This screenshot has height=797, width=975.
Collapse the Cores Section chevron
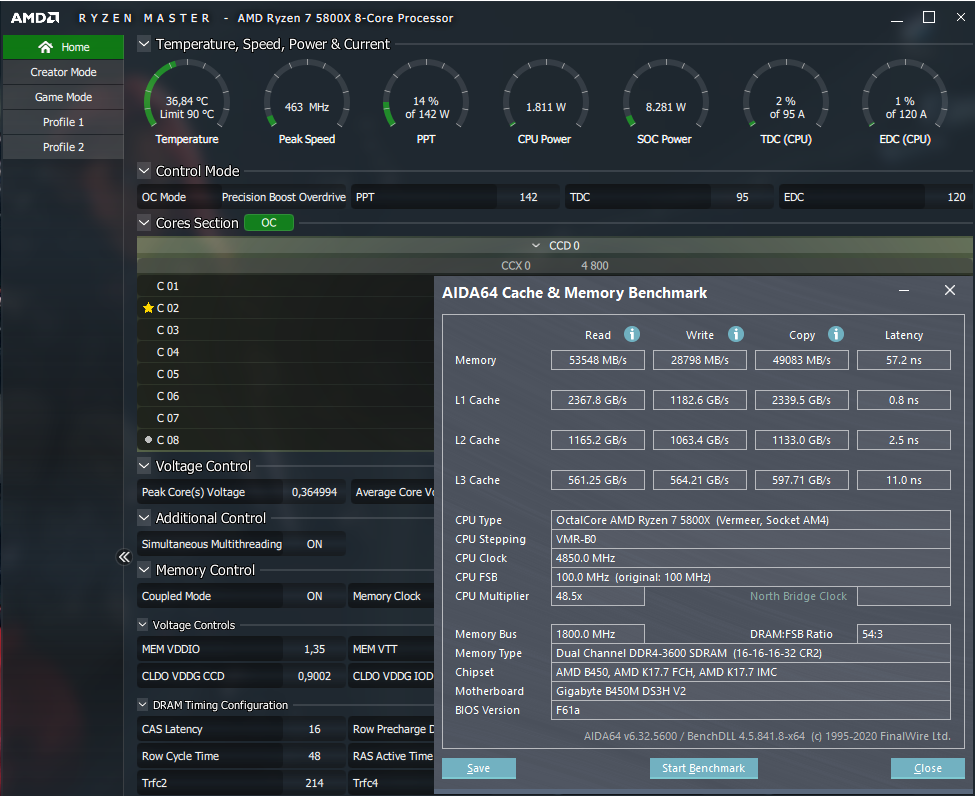[x=144, y=223]
